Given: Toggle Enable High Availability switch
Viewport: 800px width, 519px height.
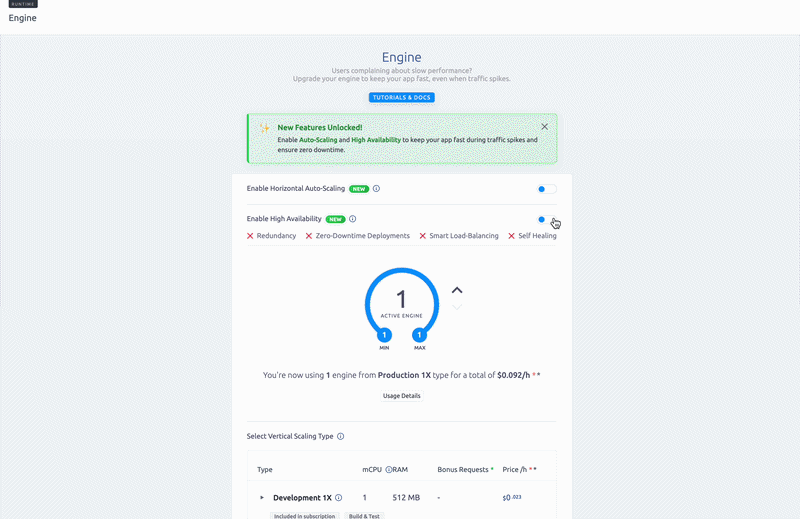Looking at the screenshot, I should click(x=546, y=219).
